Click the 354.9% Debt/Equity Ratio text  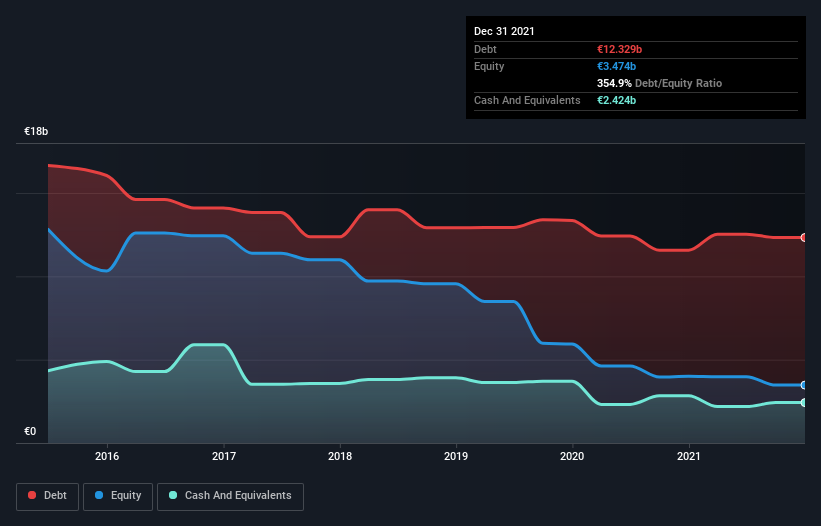point(659,83)
